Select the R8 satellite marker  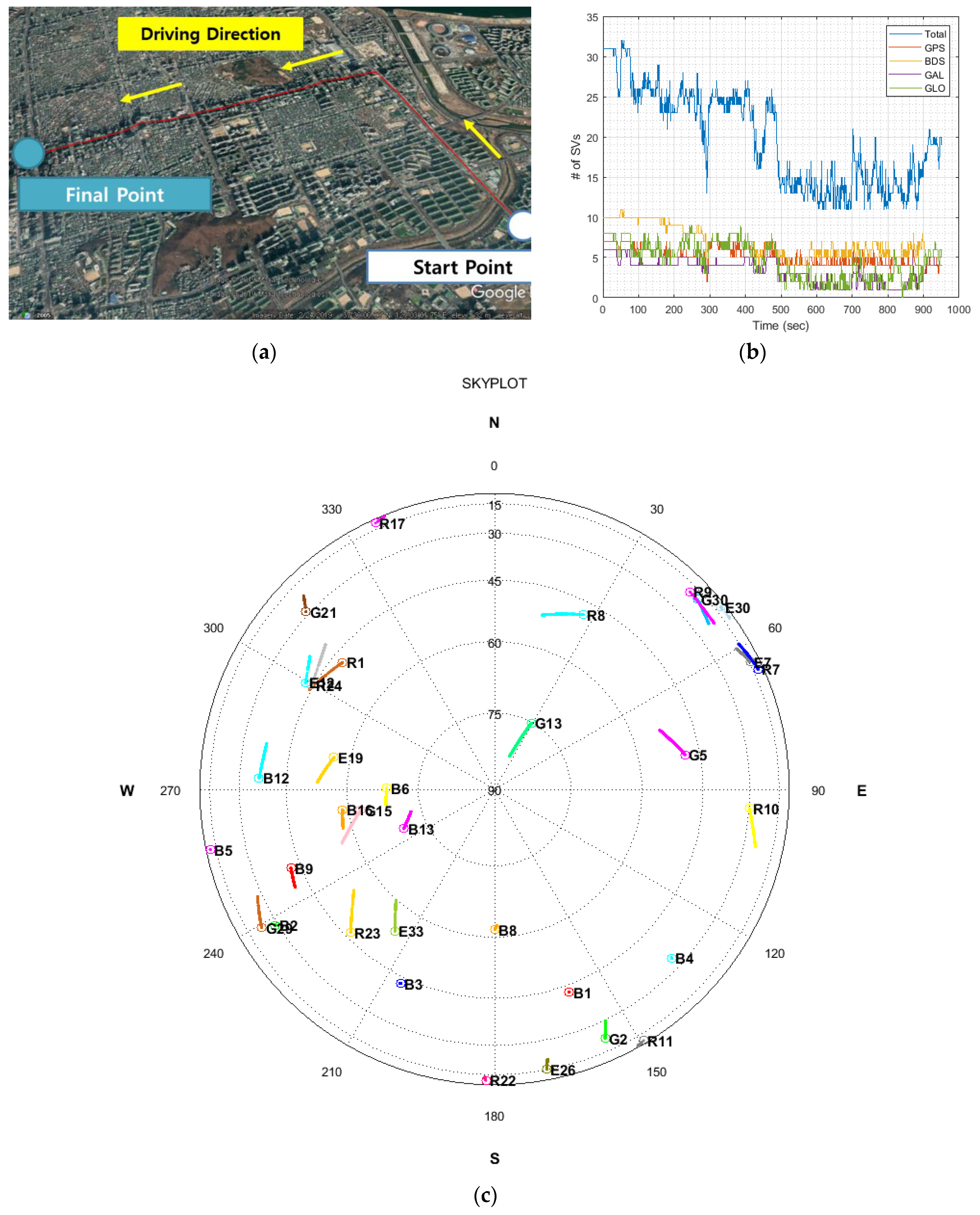point(583,615)
